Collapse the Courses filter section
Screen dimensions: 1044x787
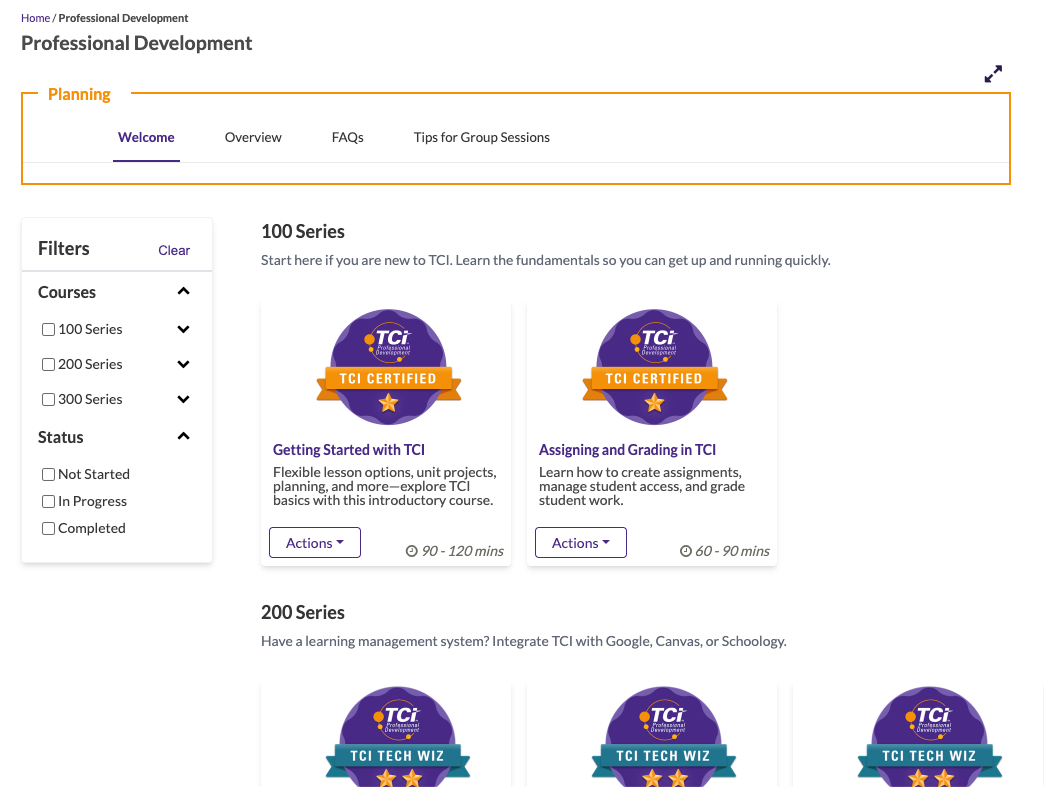[x=183, y=291]
